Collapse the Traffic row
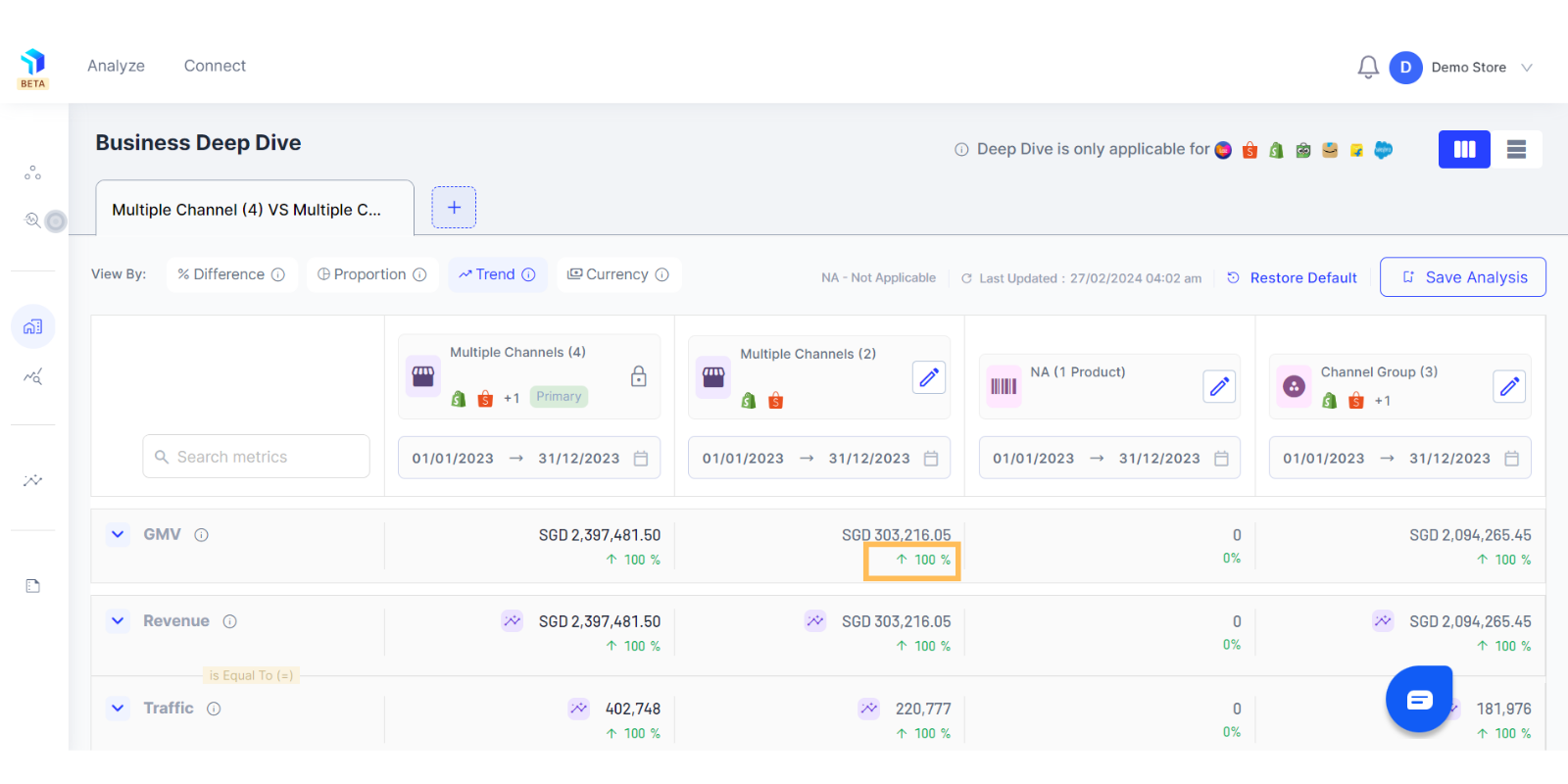 click(118, 708)
